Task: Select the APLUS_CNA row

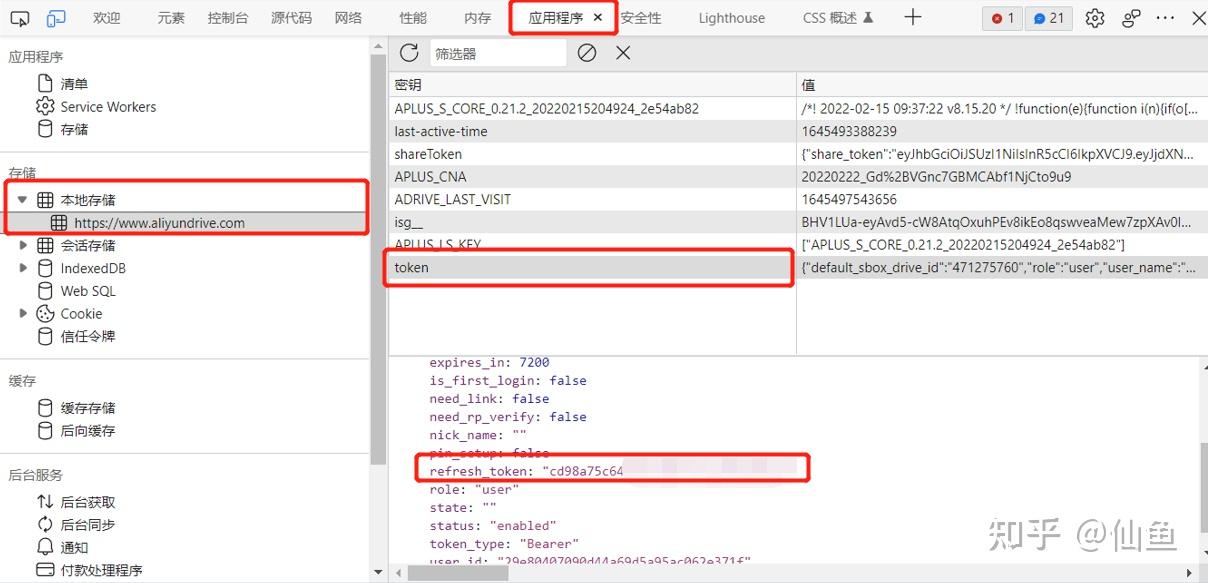Action: click(798, 177)
